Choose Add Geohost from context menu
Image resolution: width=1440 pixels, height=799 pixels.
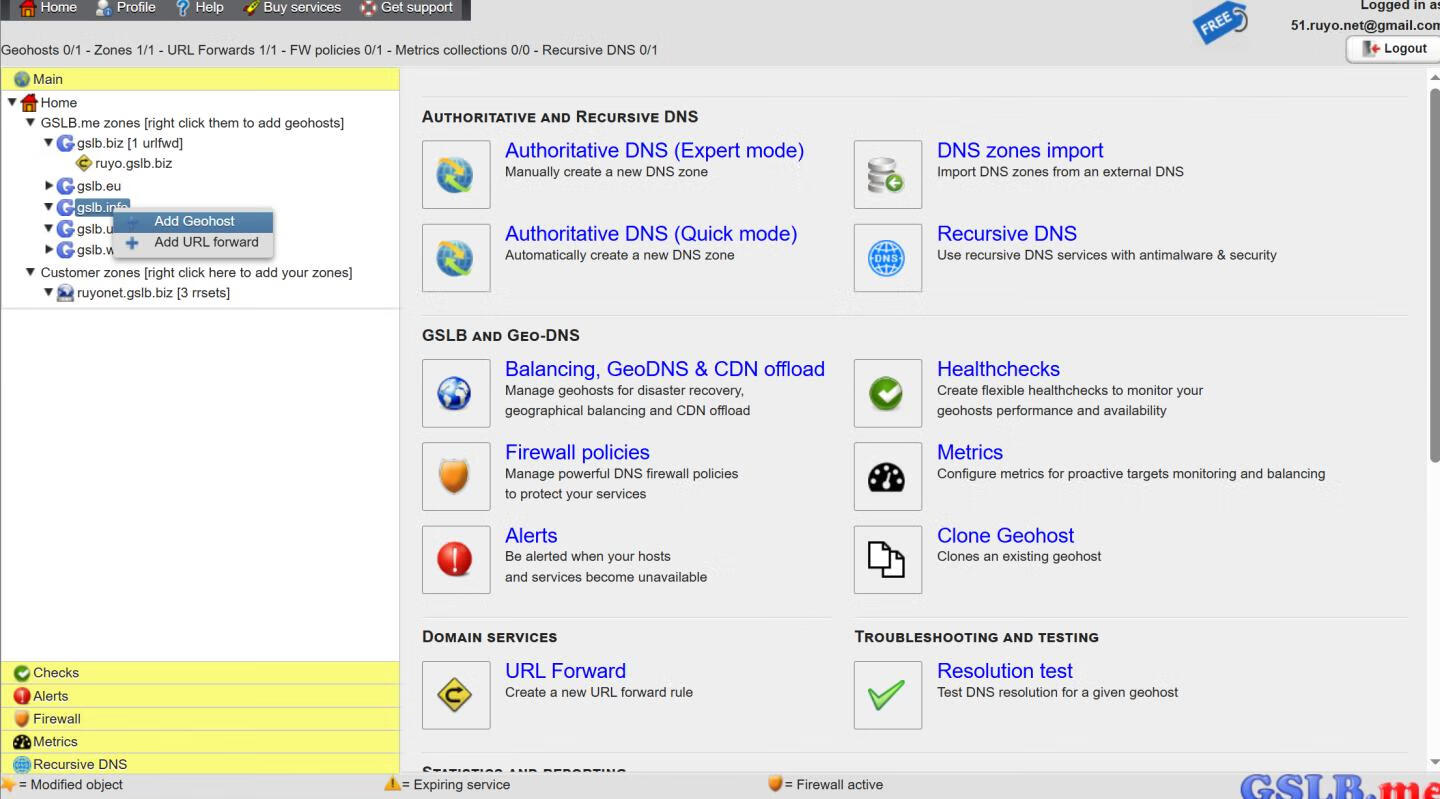tap(194, 221)
